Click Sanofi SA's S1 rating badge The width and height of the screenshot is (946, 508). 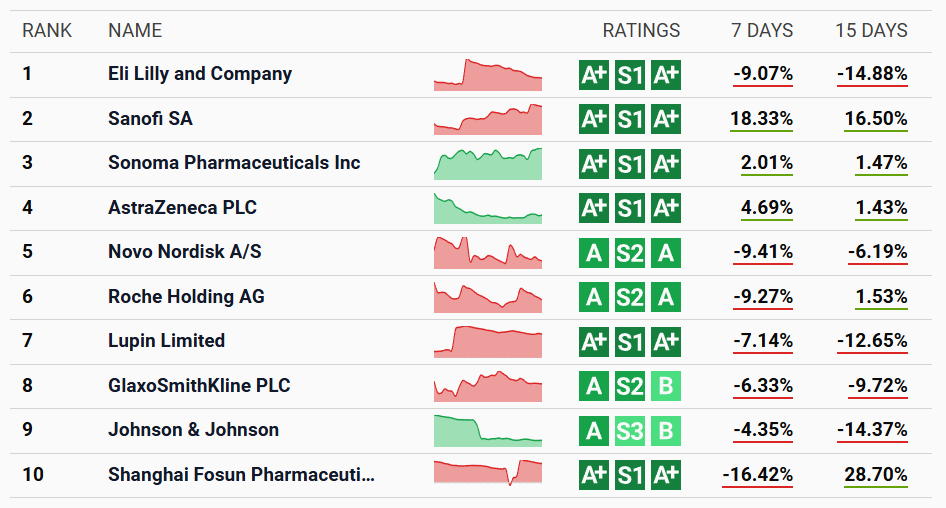tap(630, 119)
